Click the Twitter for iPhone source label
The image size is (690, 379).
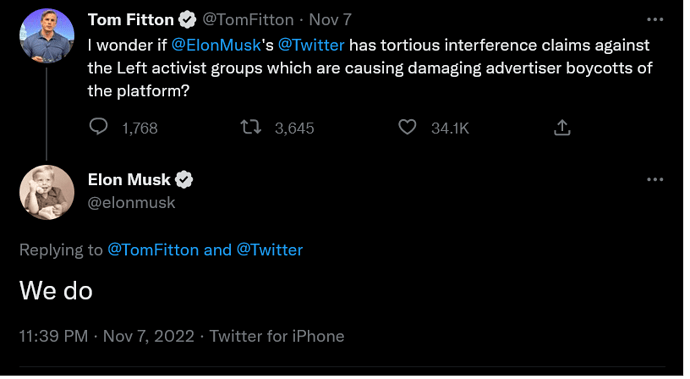pos(277,336)
